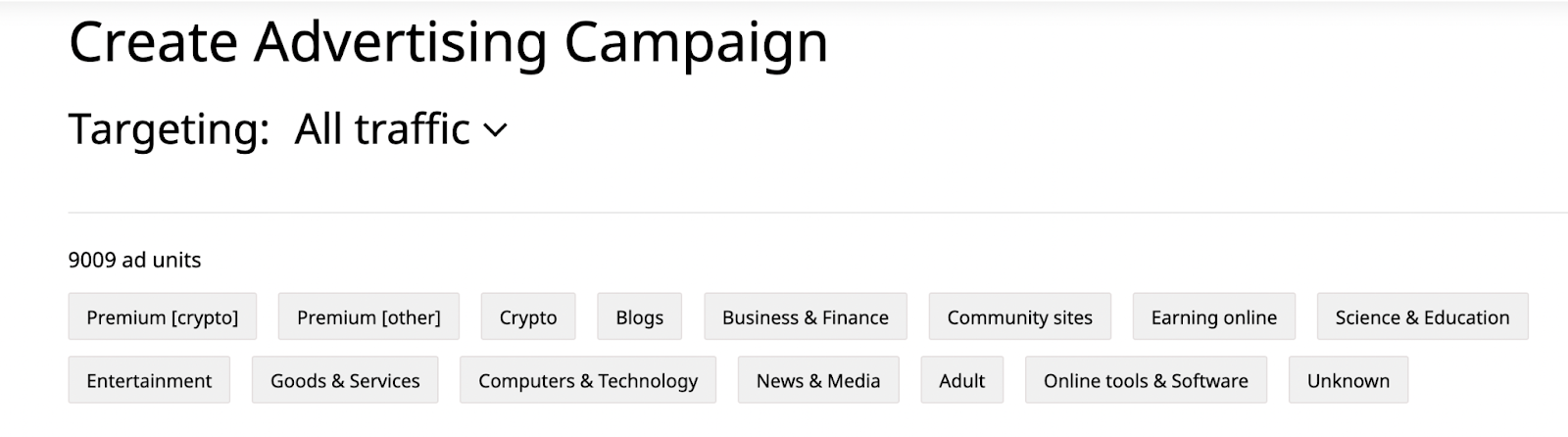Toggle the Premium [other] category tag

tap(368, 317)
